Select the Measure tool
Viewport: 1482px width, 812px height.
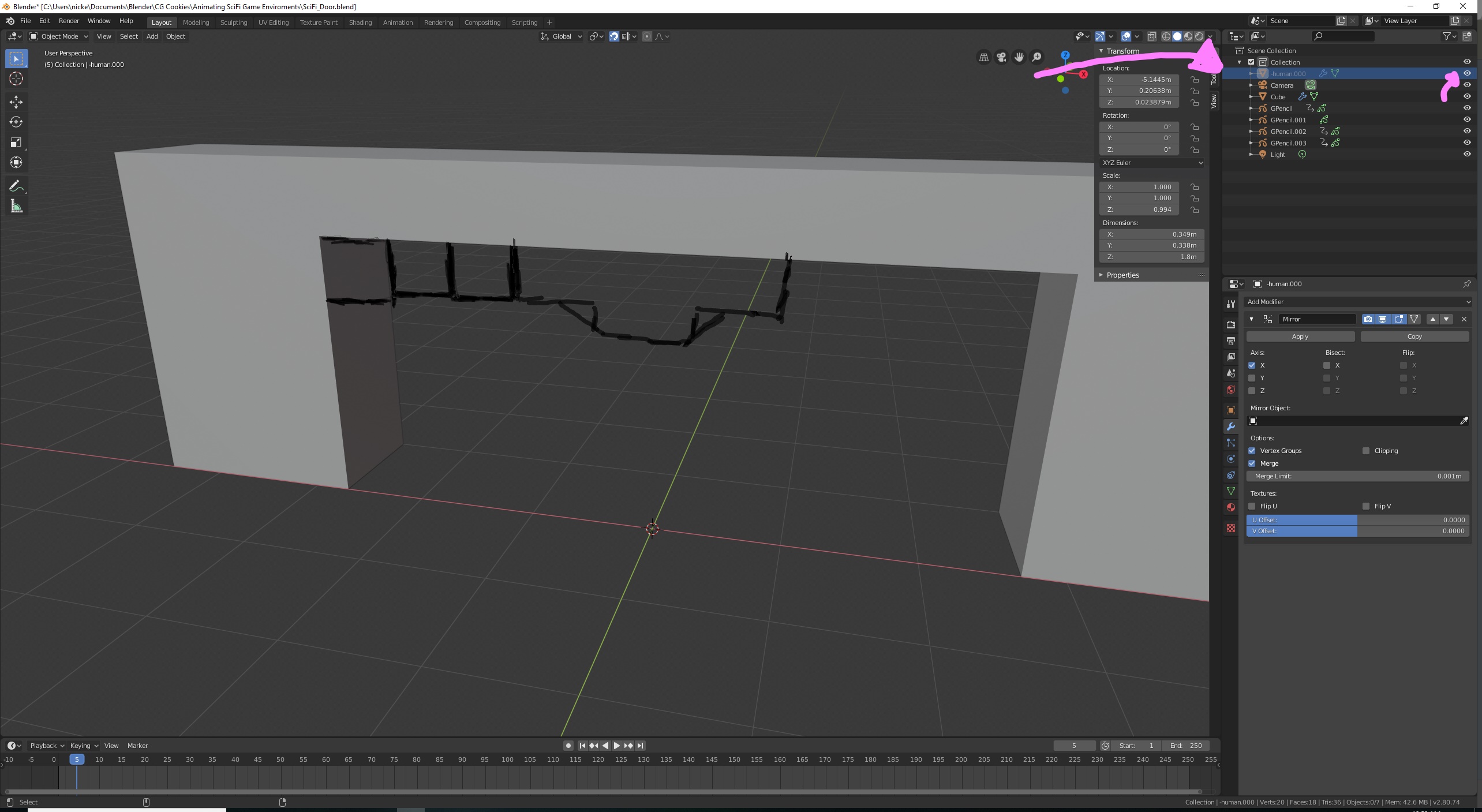(16, 207)
